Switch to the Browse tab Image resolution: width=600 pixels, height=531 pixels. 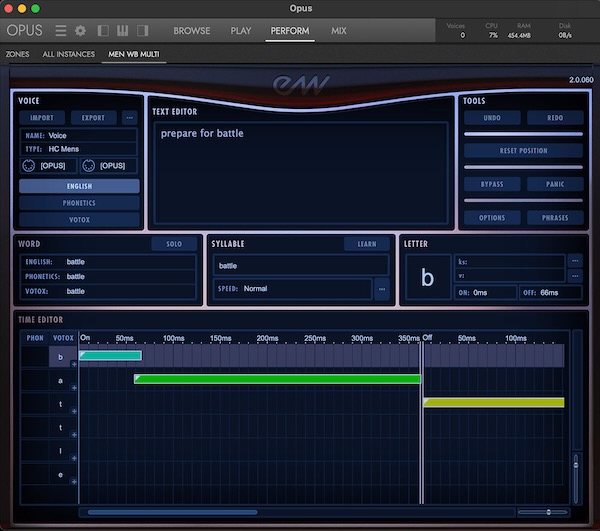coord(192,31)
